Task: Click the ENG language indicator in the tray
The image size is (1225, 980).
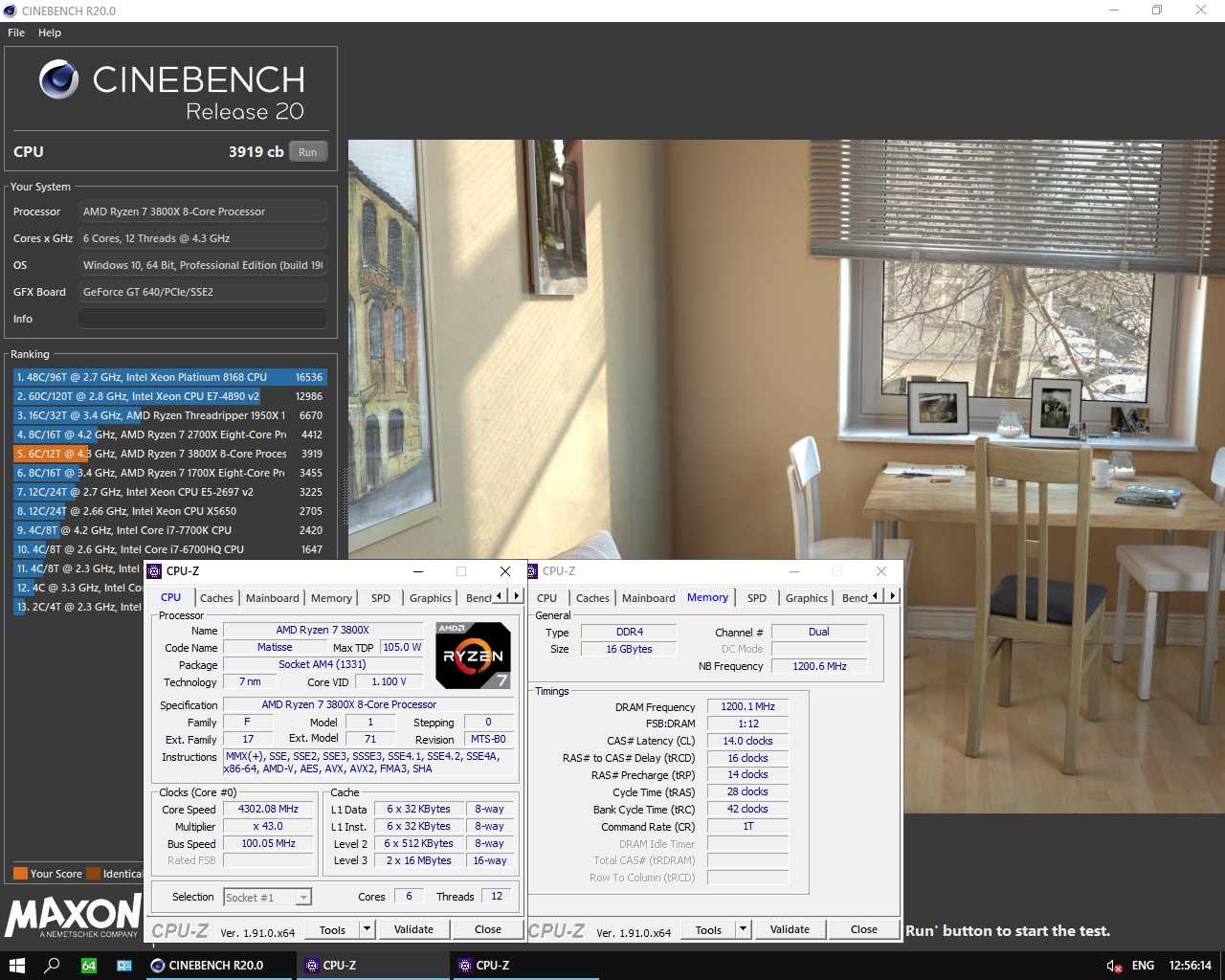Action: point(1143,966)
